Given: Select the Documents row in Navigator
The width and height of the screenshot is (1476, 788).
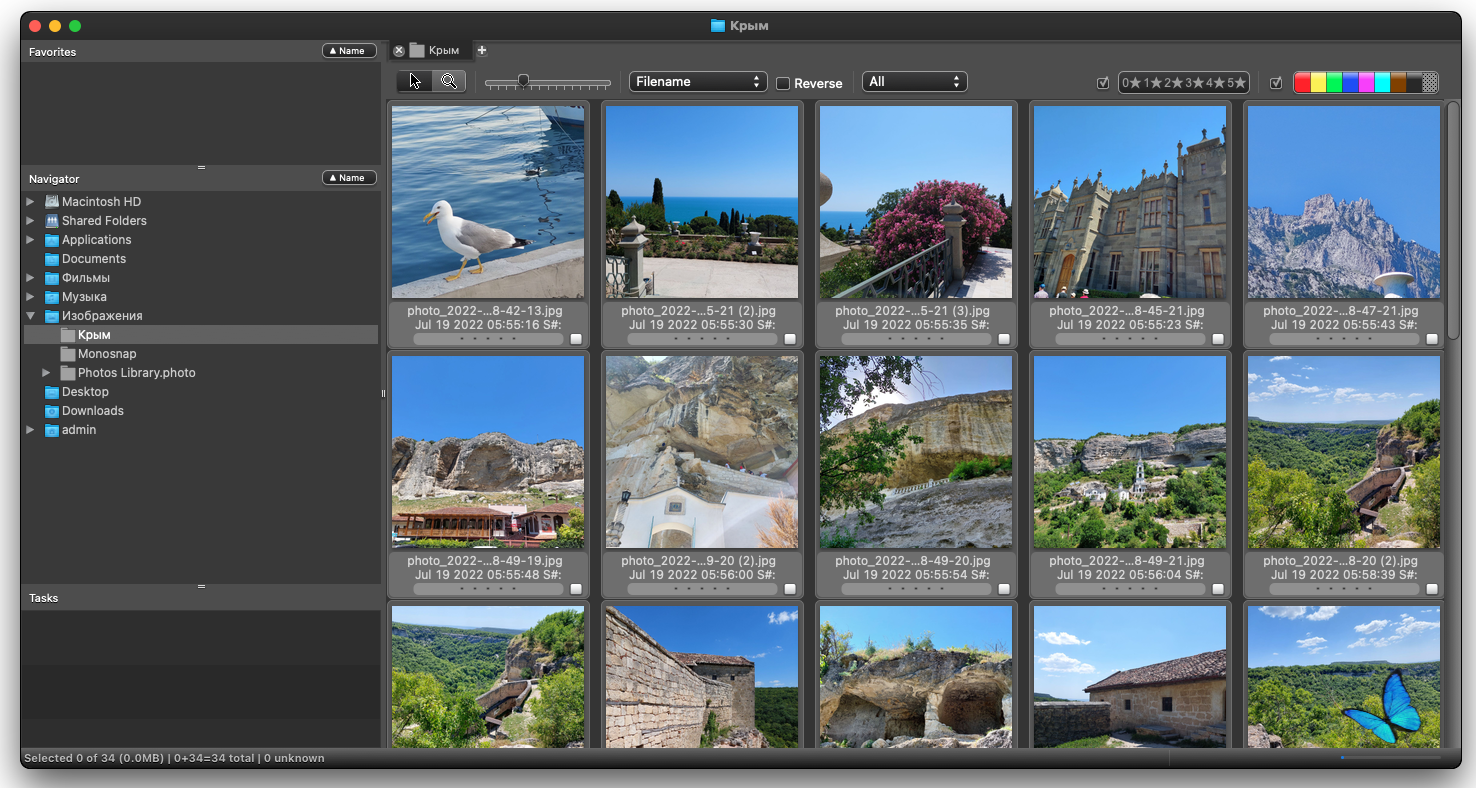Looking at the screenshot, I should 201,259.
